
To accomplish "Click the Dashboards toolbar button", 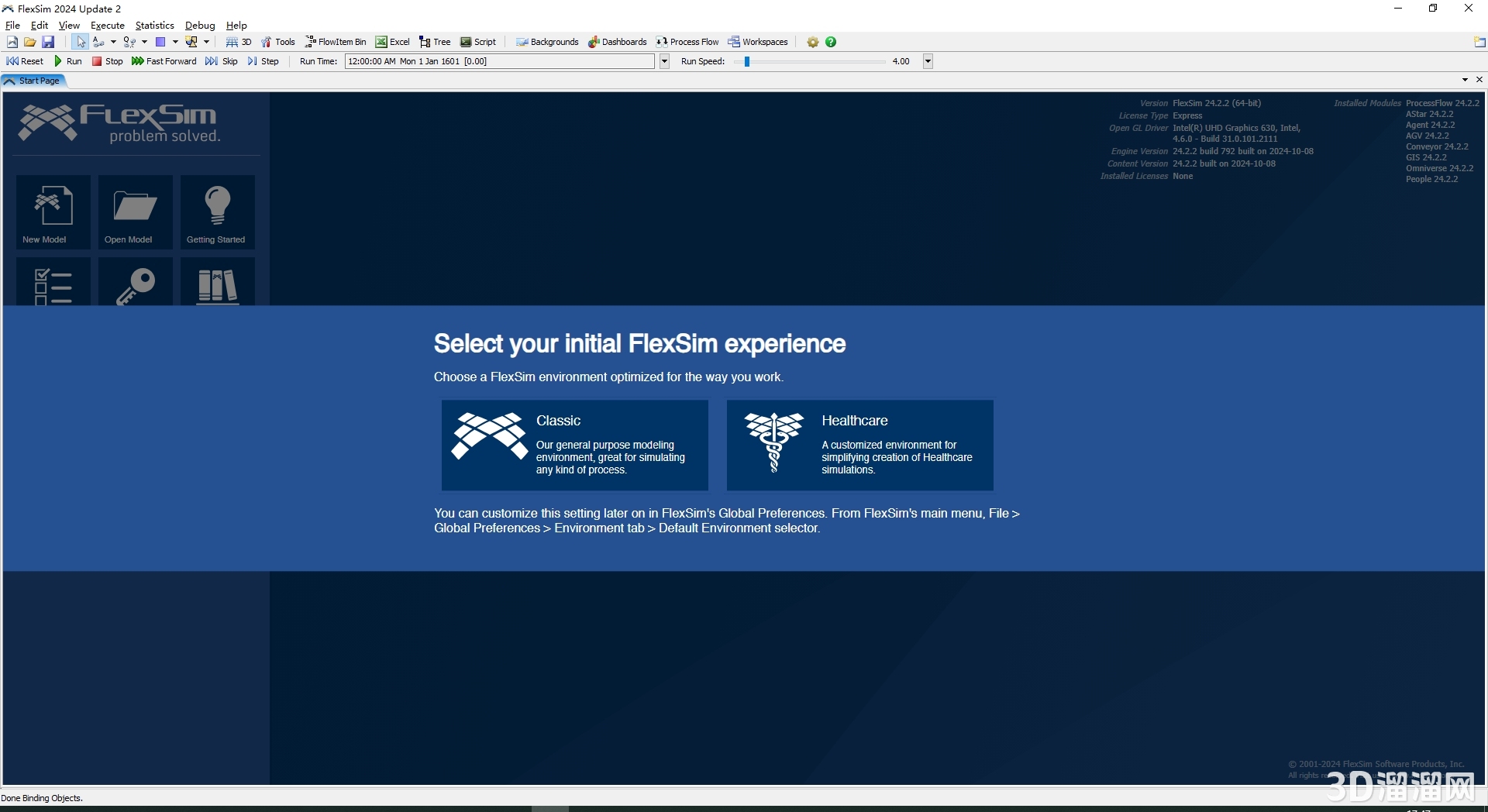I will click(618, 42).
